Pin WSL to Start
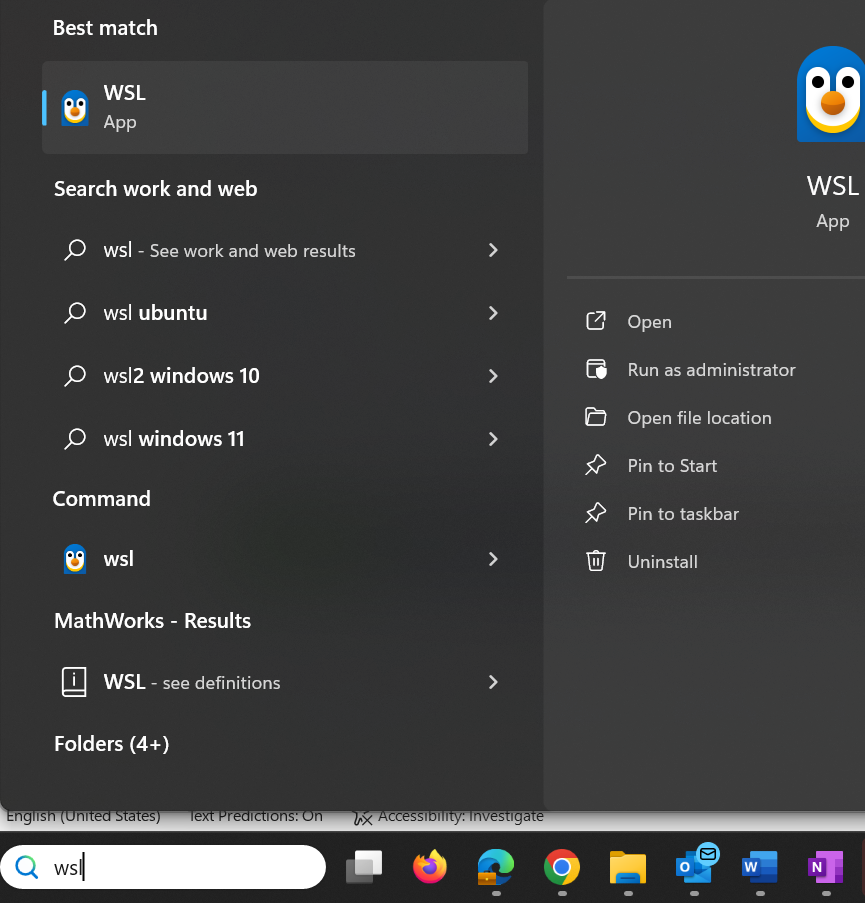865x903 pixels. click(672, 466)
